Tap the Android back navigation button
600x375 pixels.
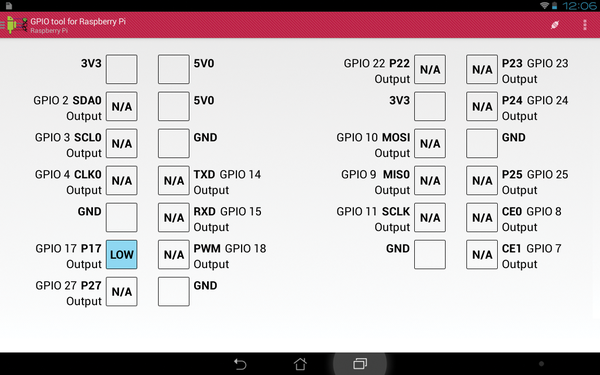(x=240, y=364)
